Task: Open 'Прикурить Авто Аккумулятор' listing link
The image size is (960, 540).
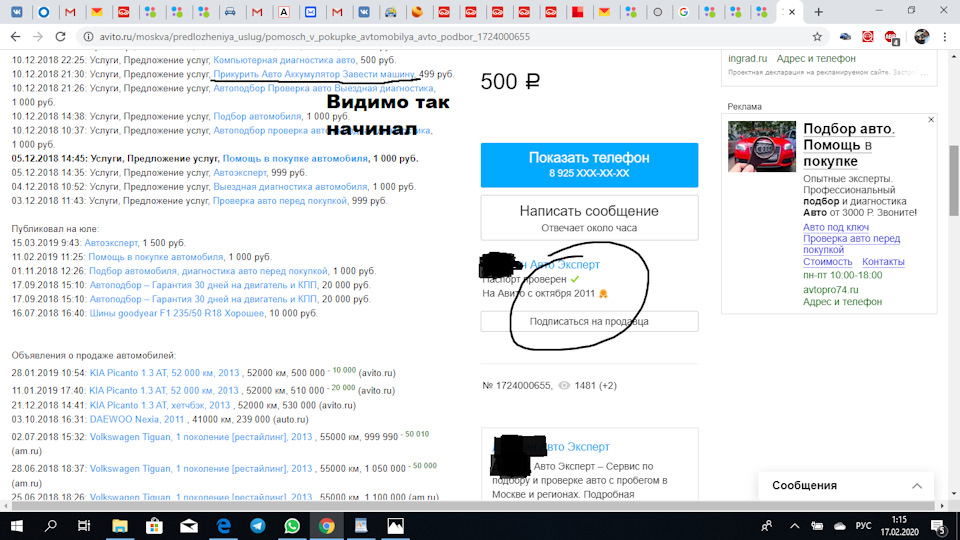Action: pos(313,74)
